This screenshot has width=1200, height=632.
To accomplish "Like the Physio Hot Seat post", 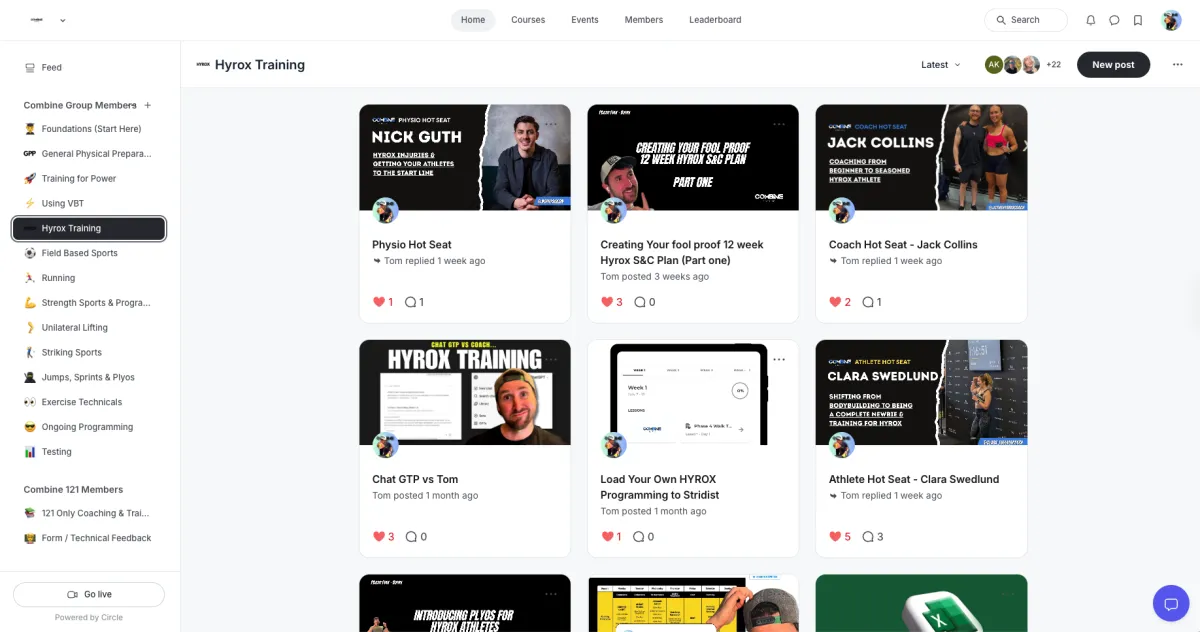I will pos(379,302).
